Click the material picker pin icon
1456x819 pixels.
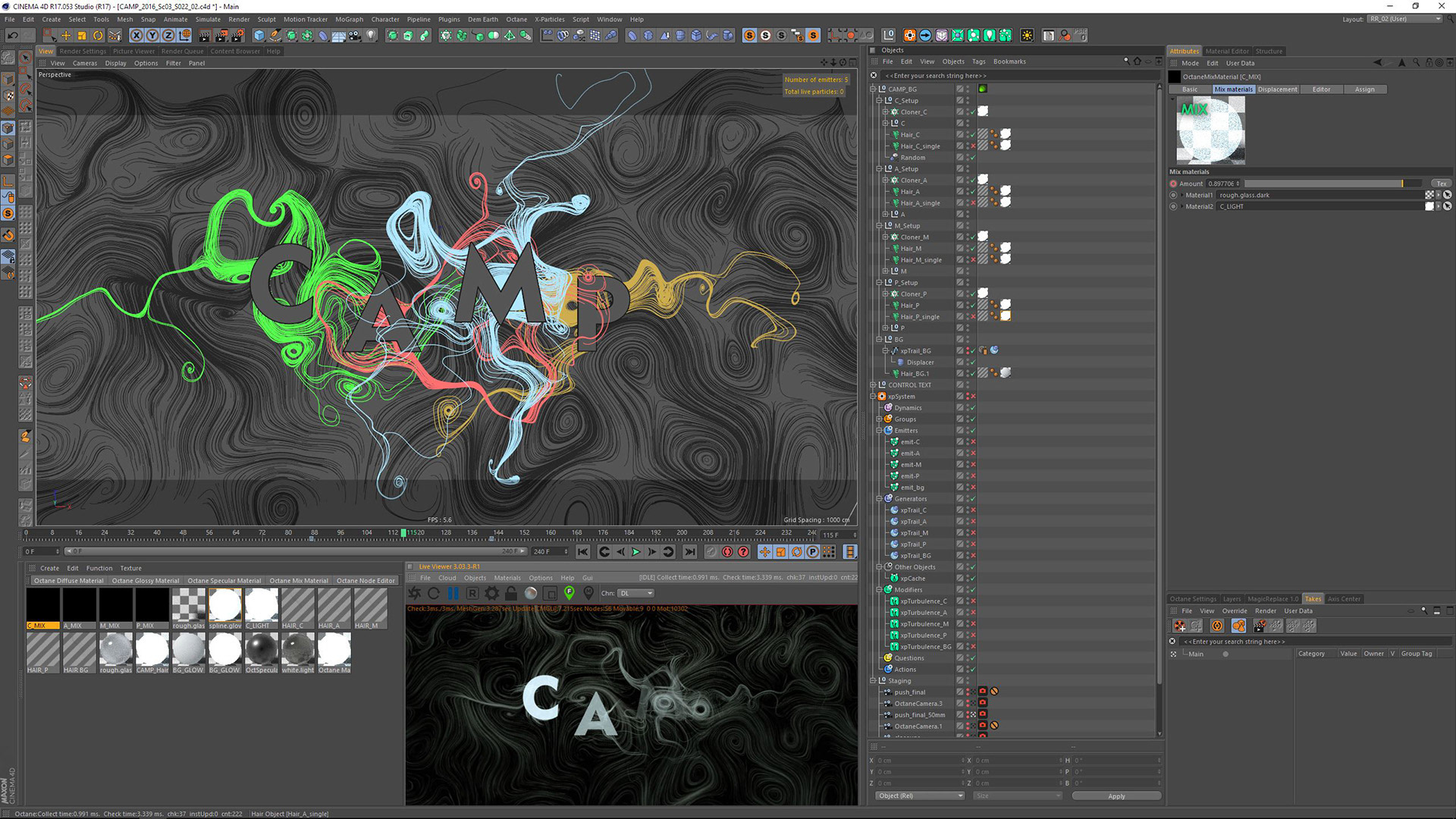588,593
